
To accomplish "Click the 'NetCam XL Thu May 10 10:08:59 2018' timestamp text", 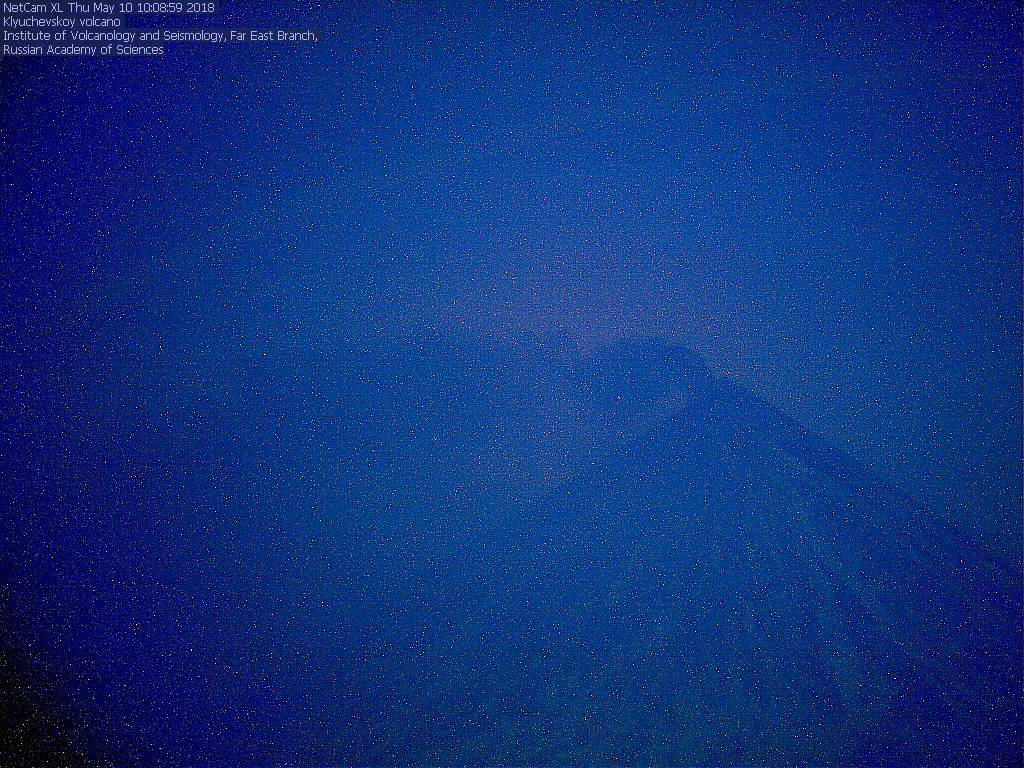I will click(108, 8).
